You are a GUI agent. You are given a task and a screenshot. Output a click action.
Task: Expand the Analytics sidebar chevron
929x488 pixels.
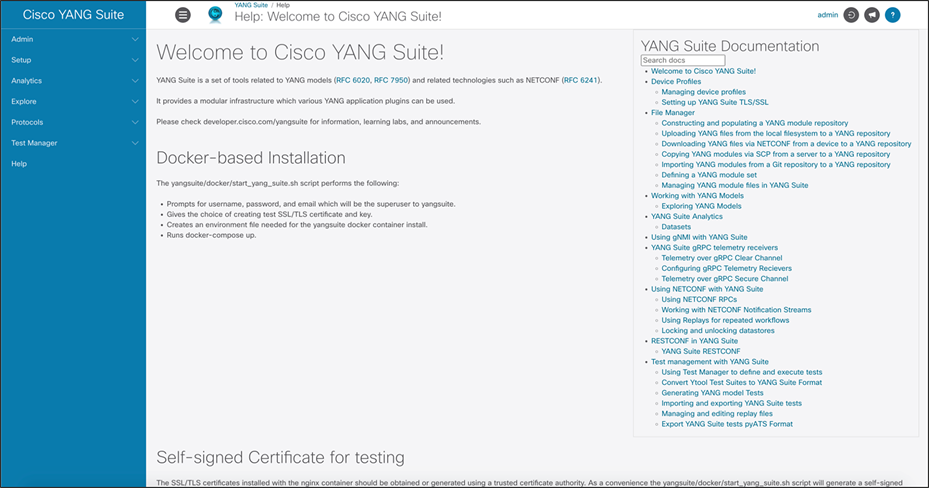click(x=135, y=81)
